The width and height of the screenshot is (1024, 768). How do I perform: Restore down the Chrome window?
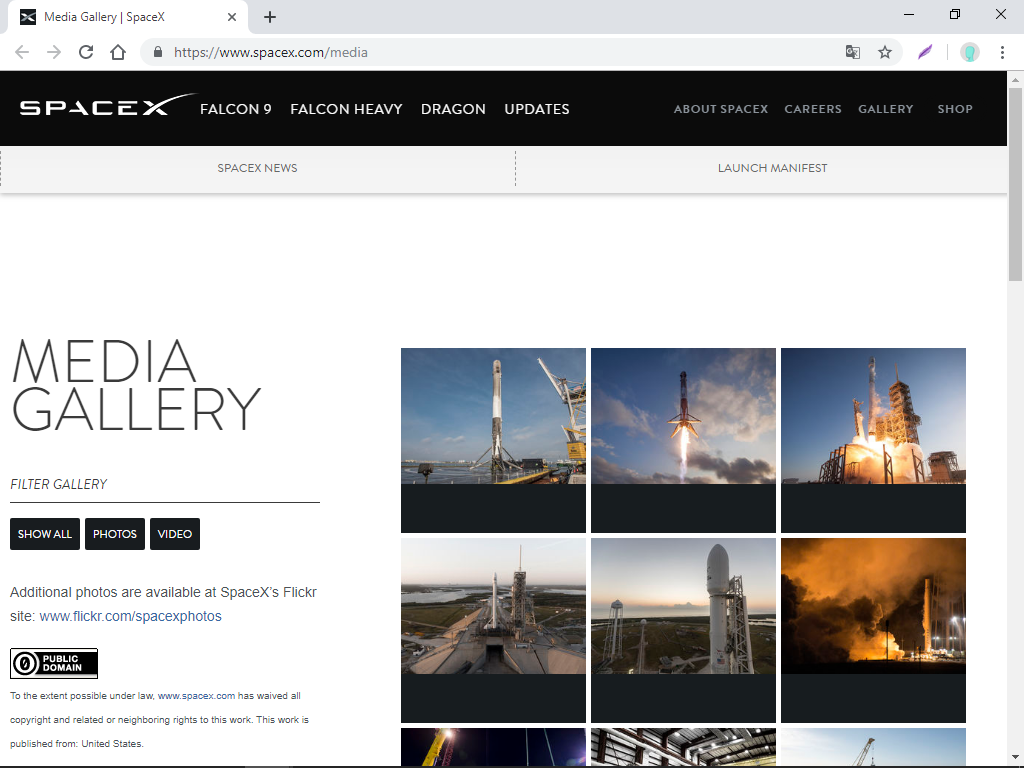tap(954, 14)
